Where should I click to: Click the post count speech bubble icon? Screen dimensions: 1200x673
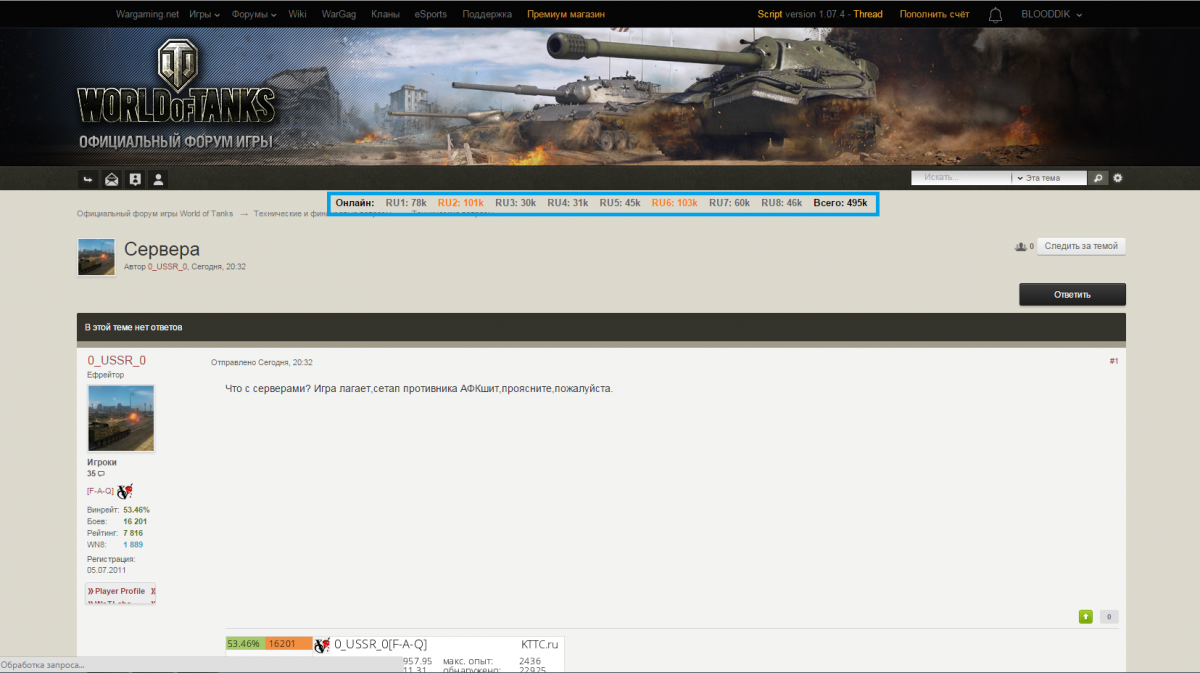coord(101,473)
